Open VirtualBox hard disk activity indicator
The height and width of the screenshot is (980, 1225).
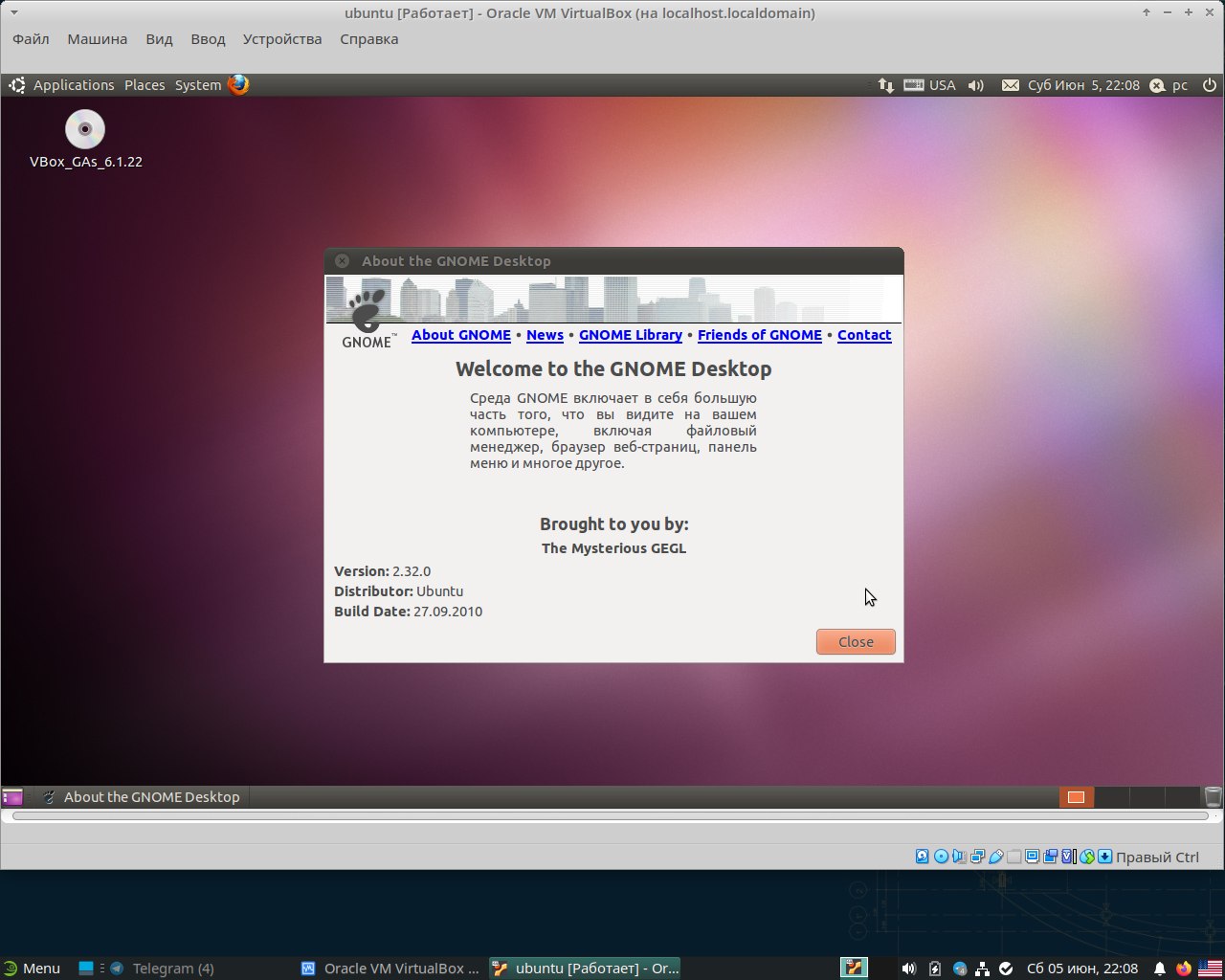[922, 857]
